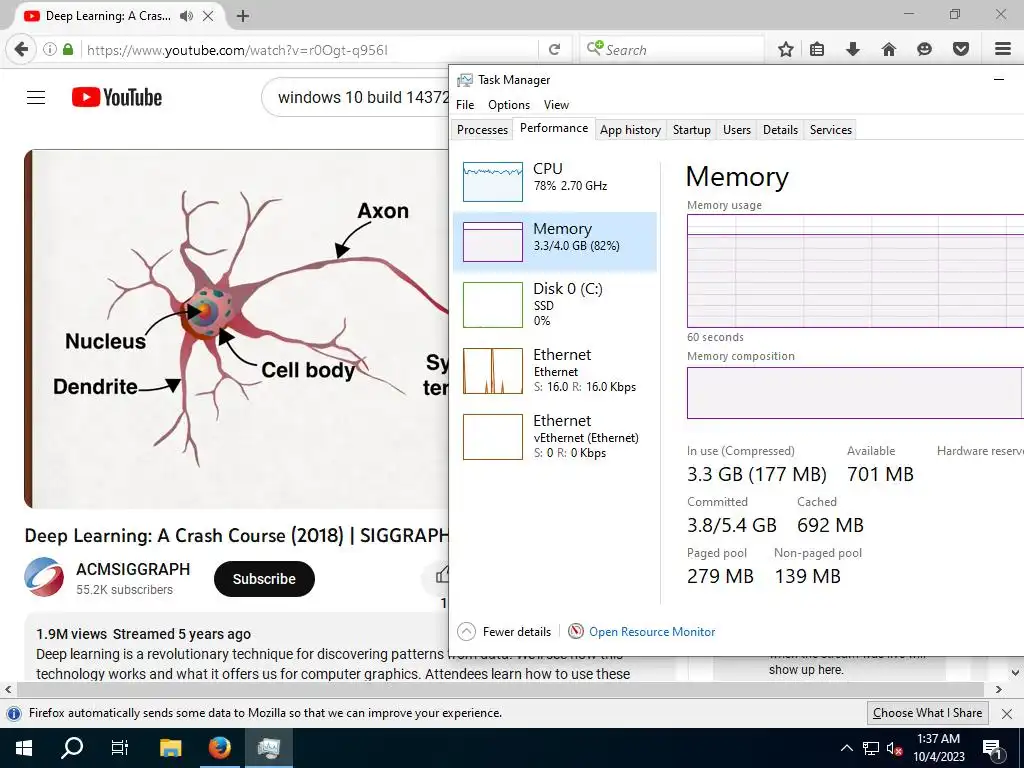1024x768 pixels.
Task: Open the Firefox downloads arrow icon
Action: tap(852, 50)
